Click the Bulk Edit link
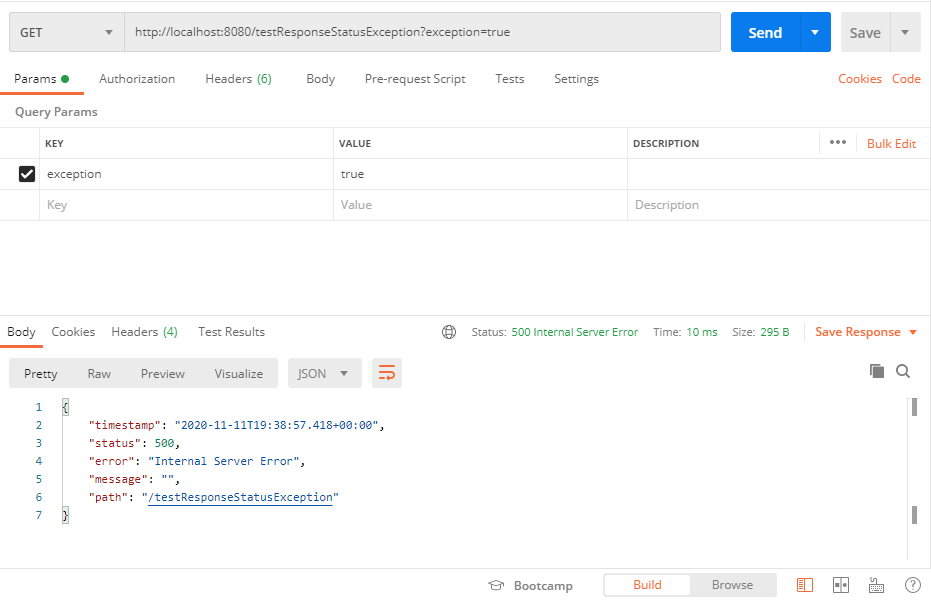This screenshot has height=601, width=931. (891, 143)
